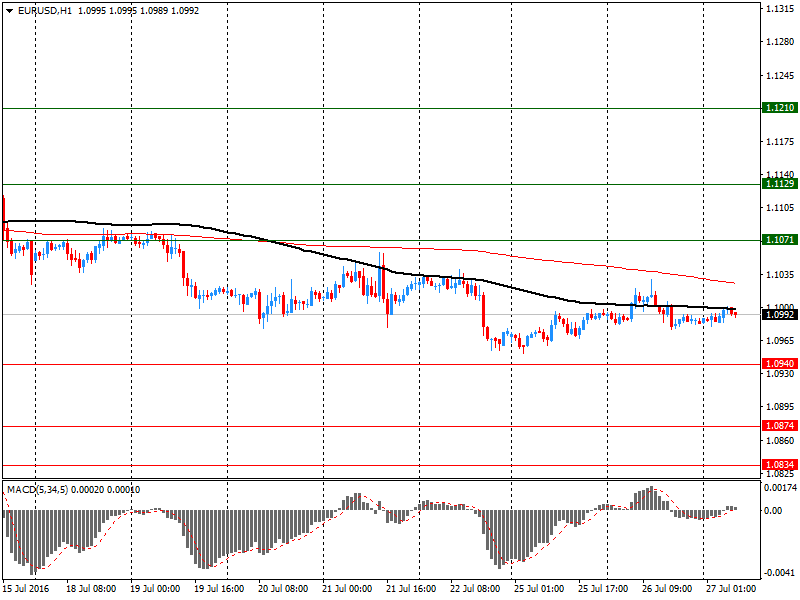This screenshot has height=600, width=800.
Task: Click the MACD(5,34,5) indicator label
Action: (x=37, y=490)
